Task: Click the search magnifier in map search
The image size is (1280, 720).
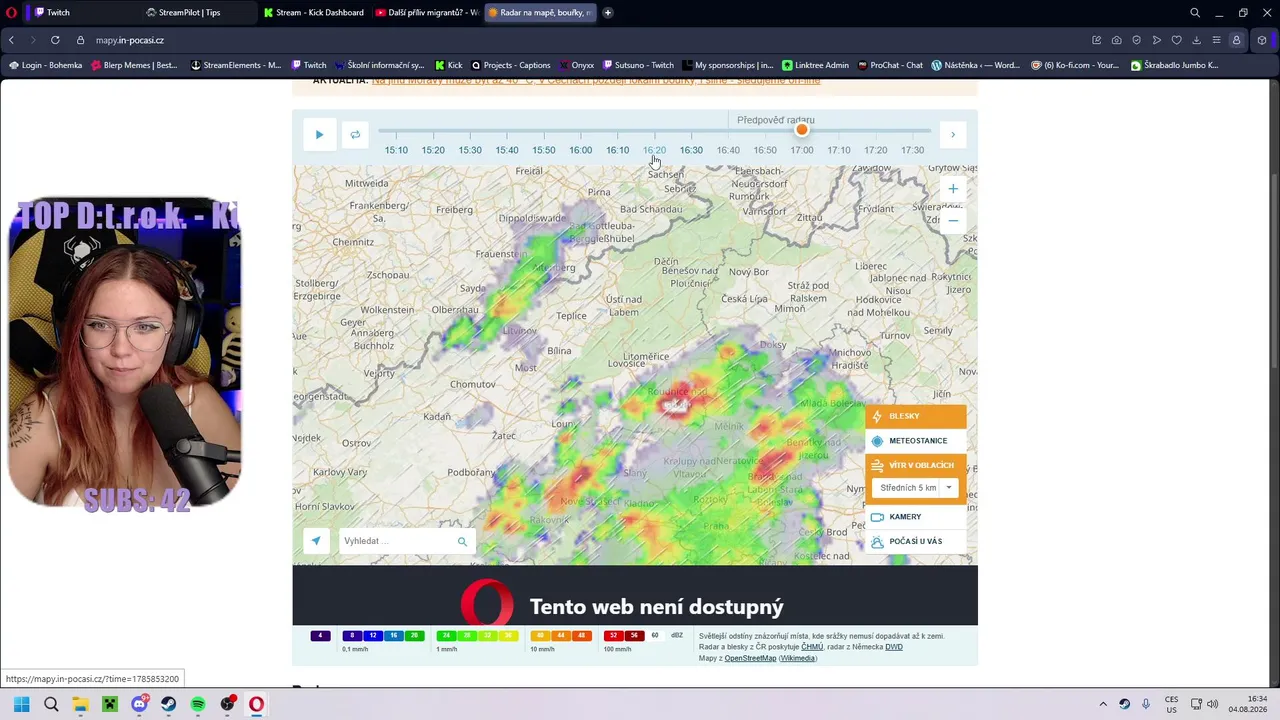Action: [462, 541]
